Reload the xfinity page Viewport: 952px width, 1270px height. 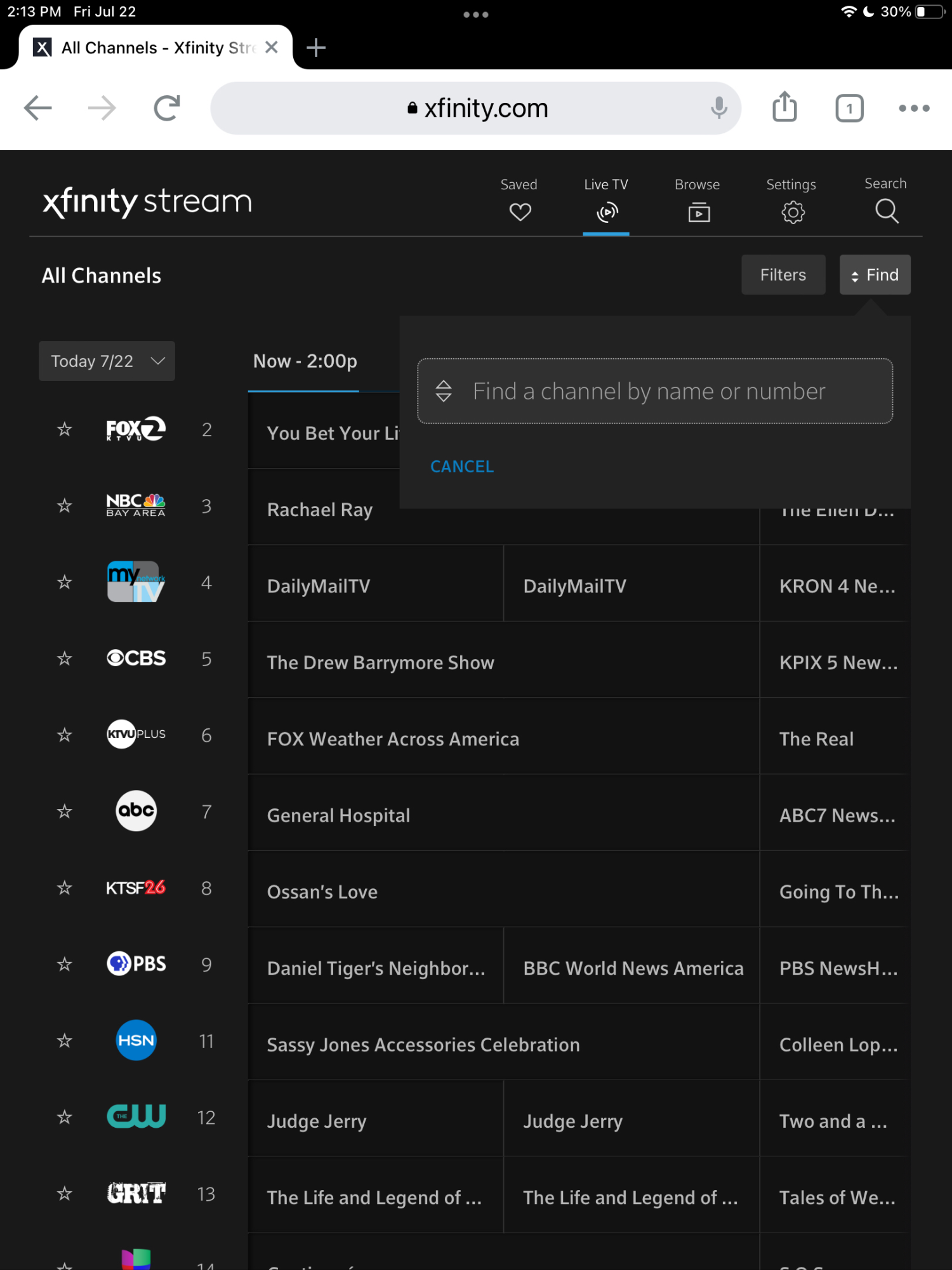coord(167,108)
